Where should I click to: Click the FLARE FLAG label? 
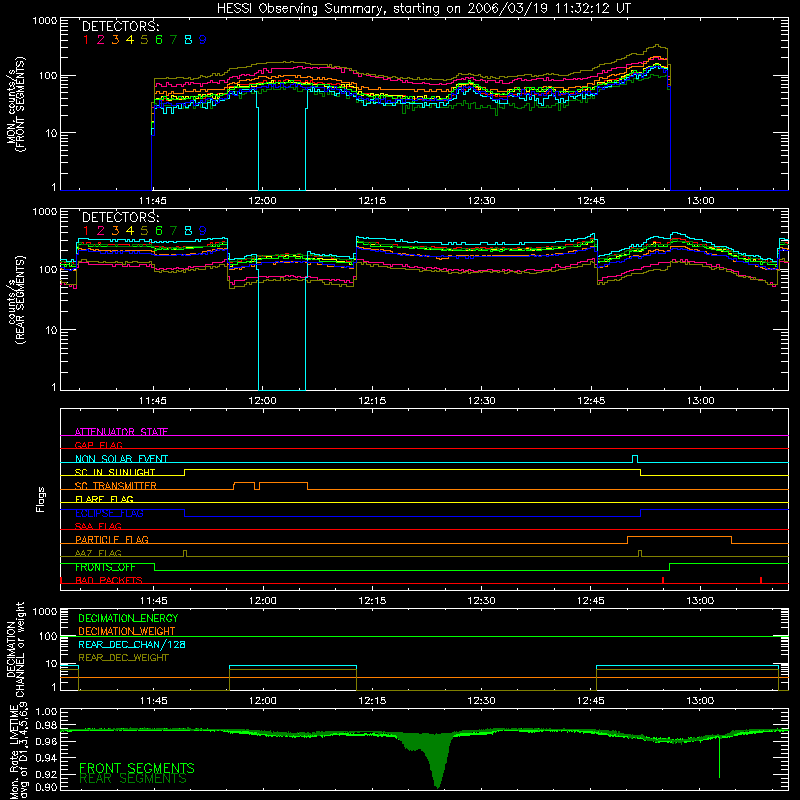point(104,499)
